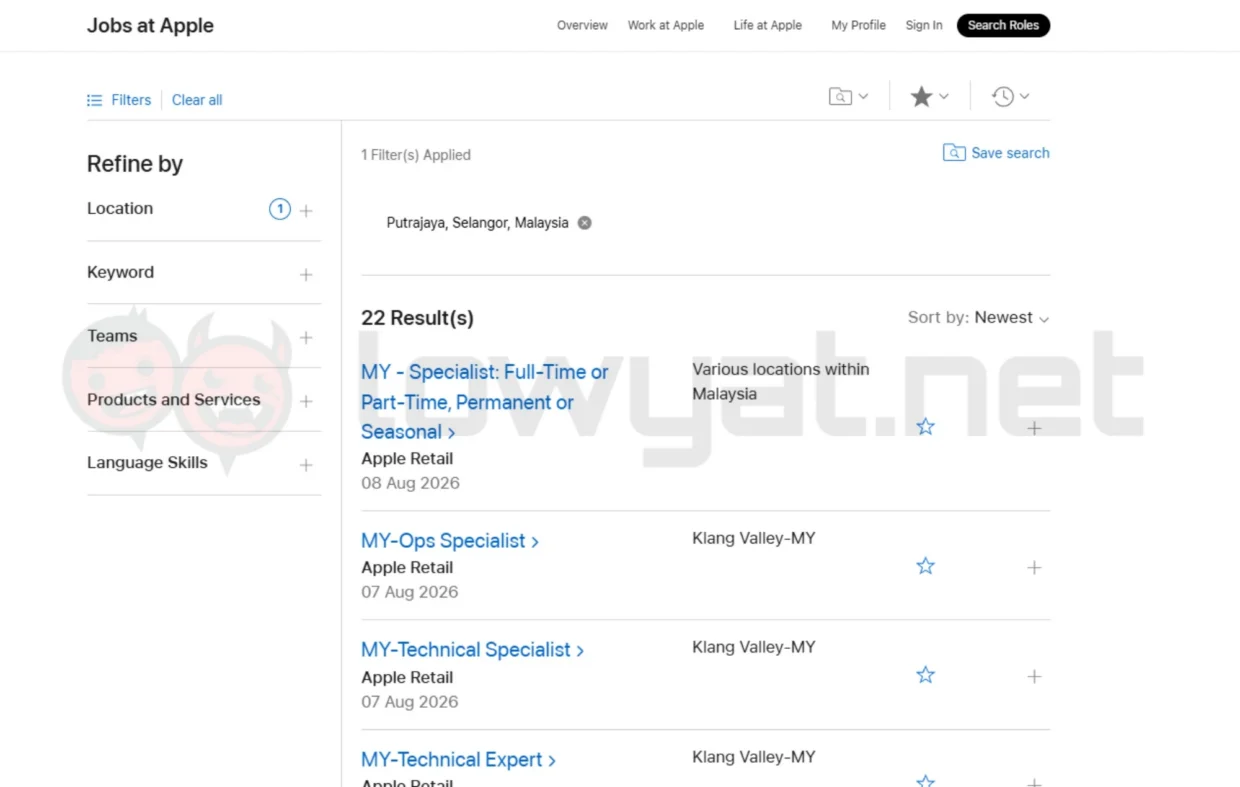The height and width of the screenshot is (787, 1240).
Task: Expand the MY-Ops Specialist row details
Action: pyautogui.click(x=1034, y=567)
